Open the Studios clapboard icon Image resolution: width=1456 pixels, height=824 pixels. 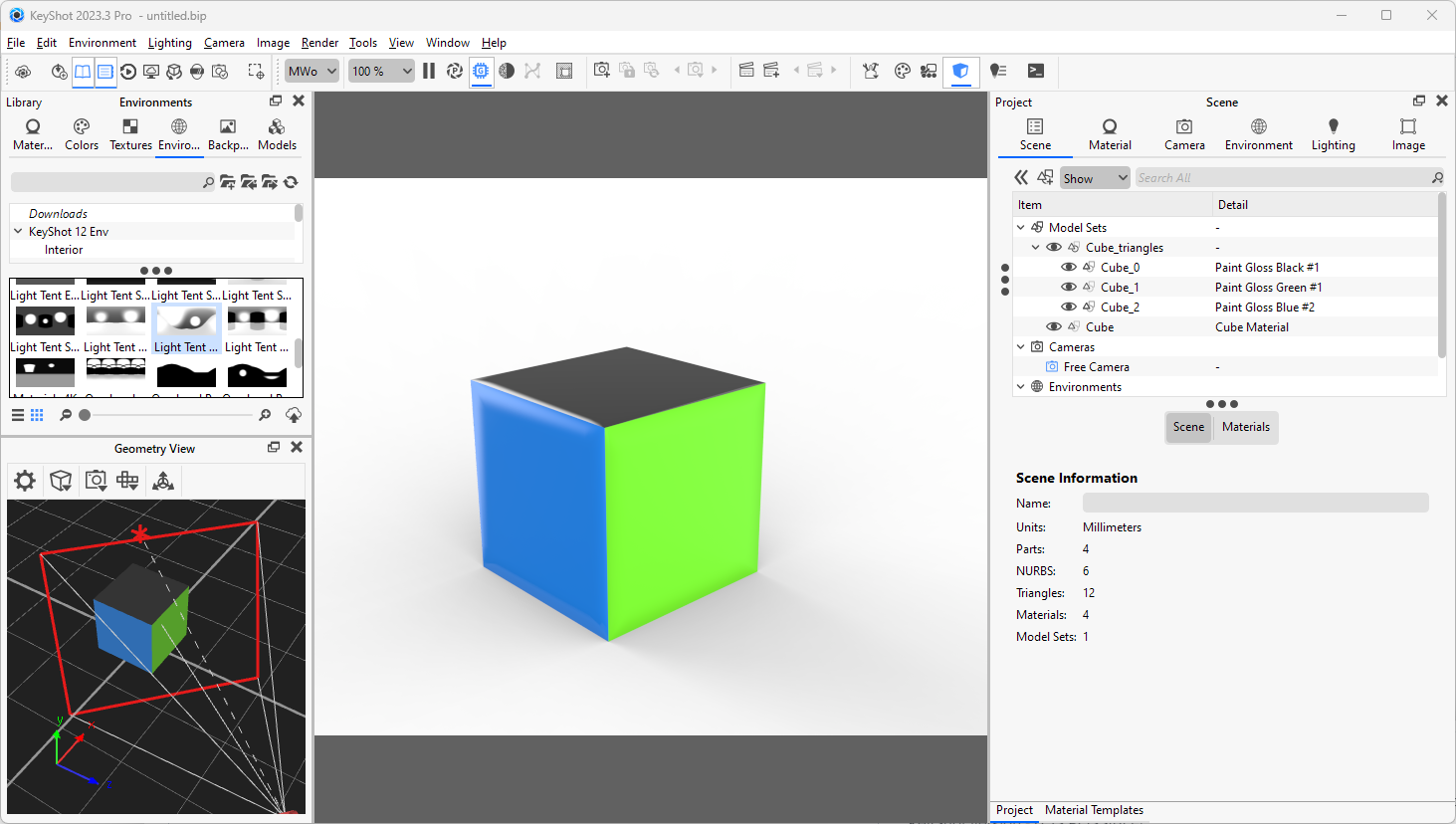tap(746, 70)
